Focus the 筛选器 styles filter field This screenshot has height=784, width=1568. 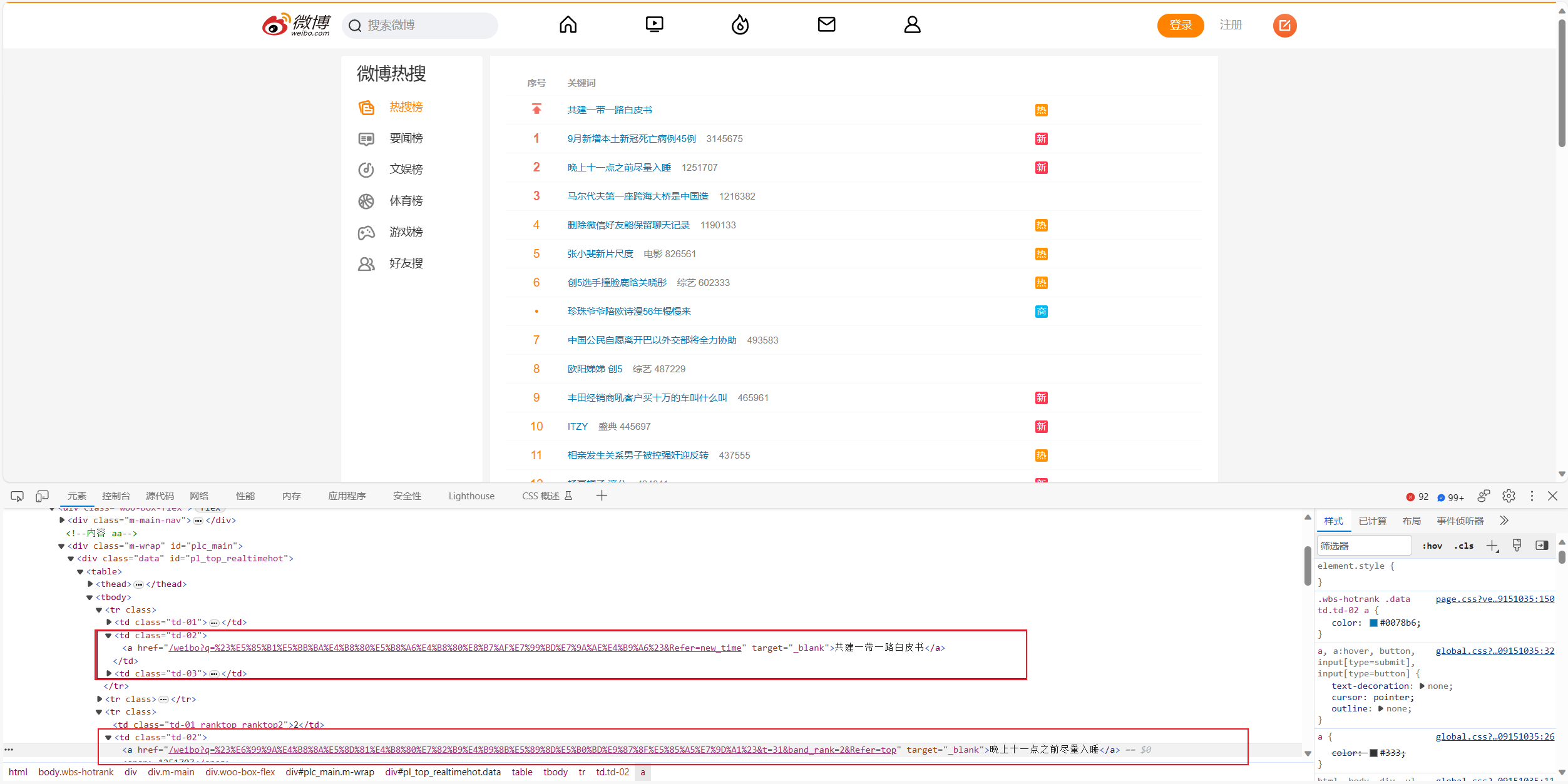[1364, 546]
